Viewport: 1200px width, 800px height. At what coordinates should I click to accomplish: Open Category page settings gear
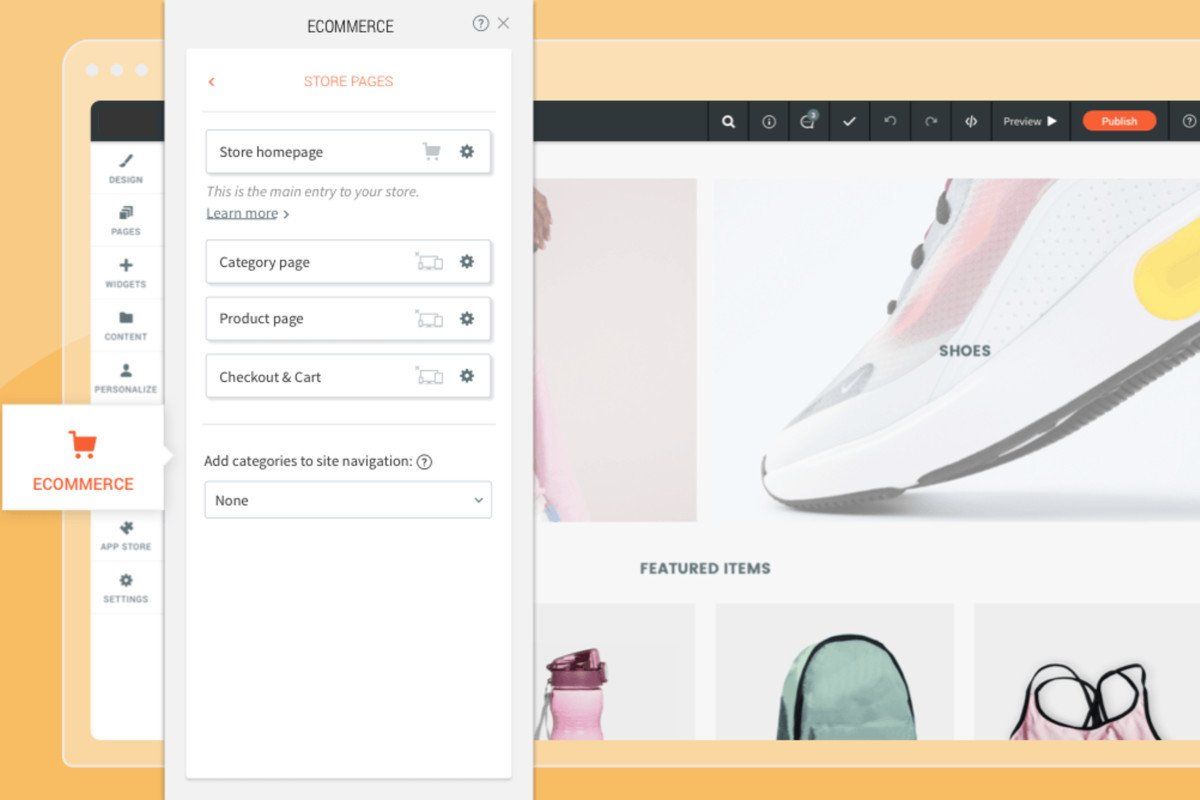(467, 262)
